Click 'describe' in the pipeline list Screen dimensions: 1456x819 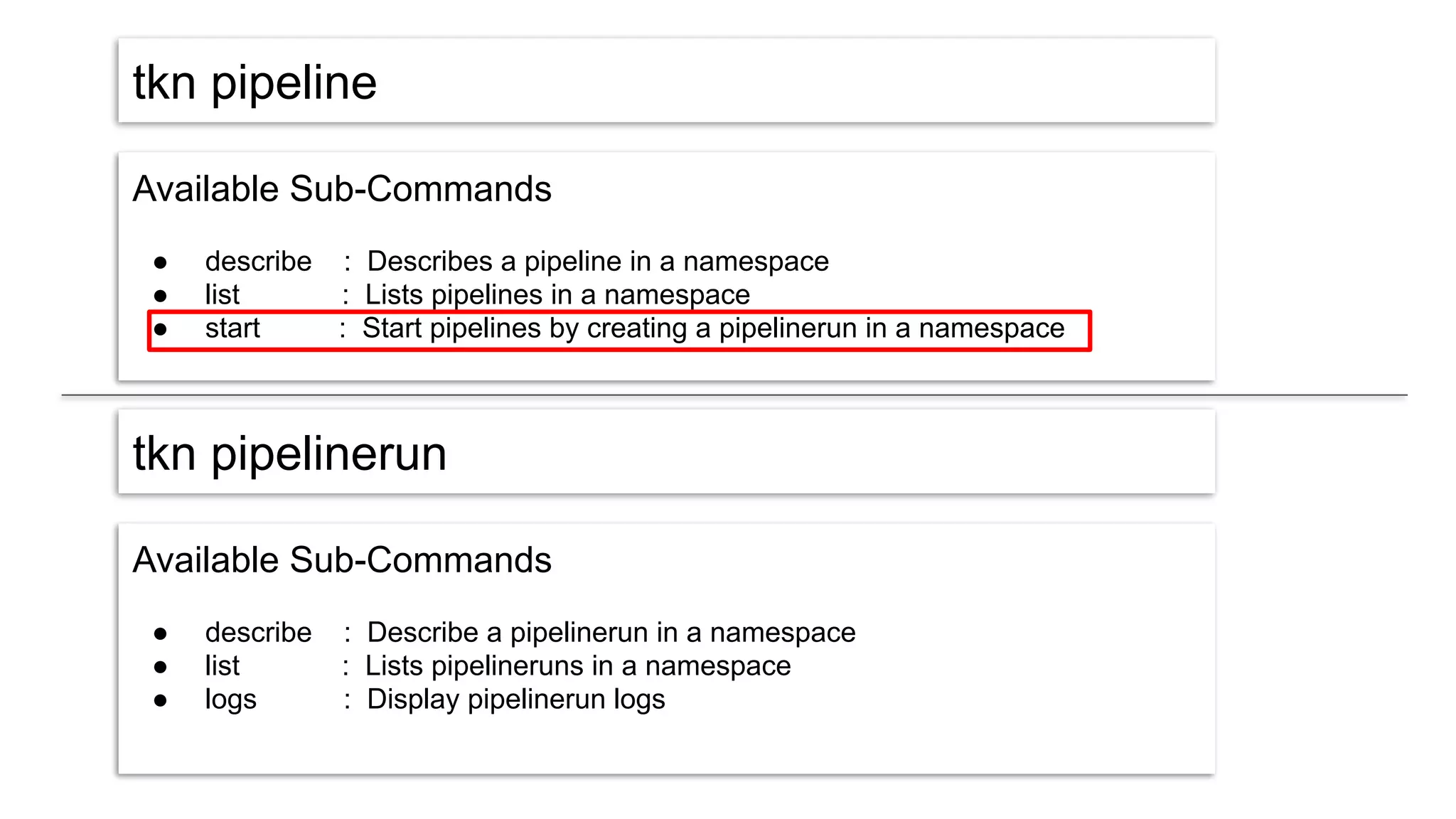(x=258, y=262)
